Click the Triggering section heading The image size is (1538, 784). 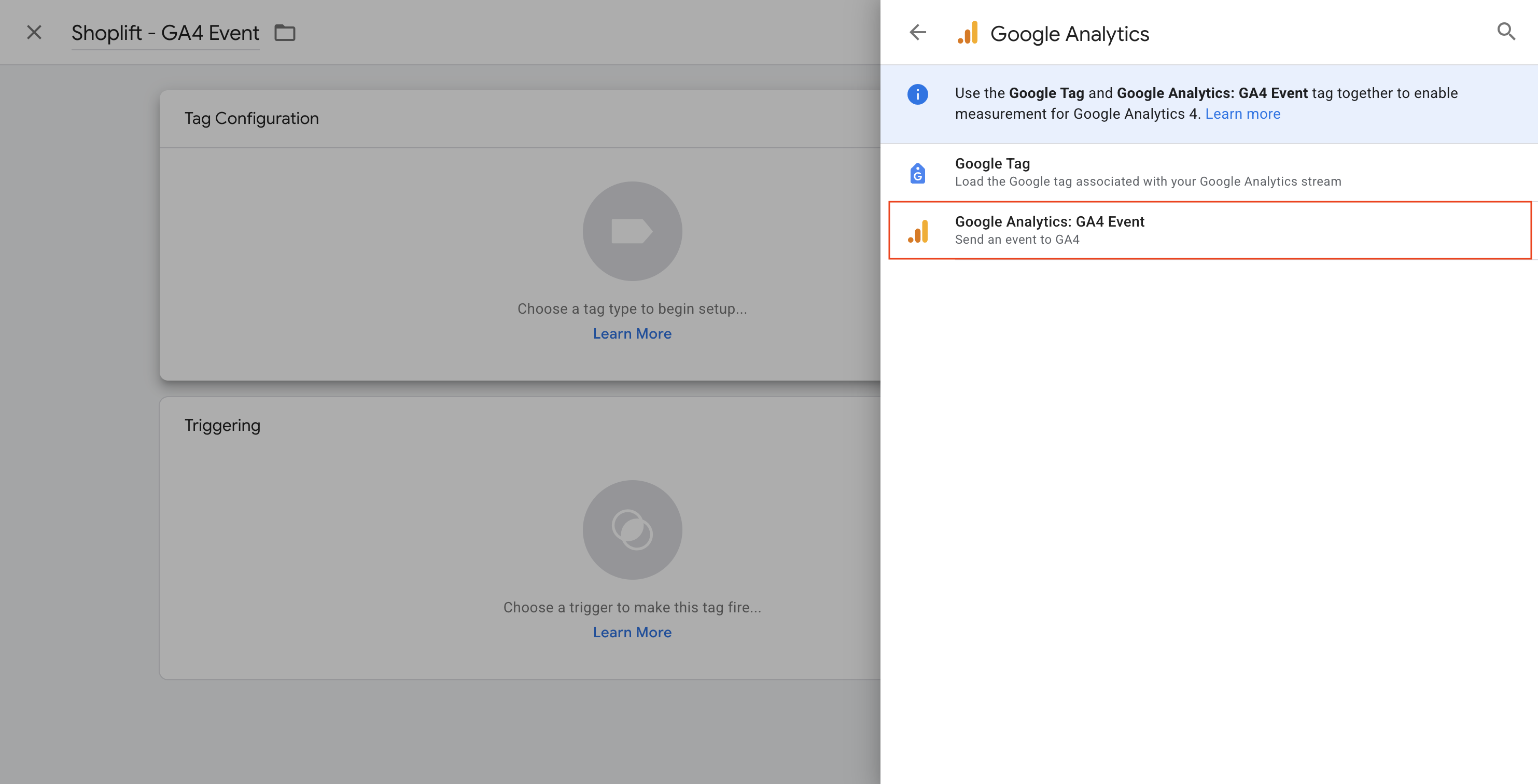coord(222,425)
